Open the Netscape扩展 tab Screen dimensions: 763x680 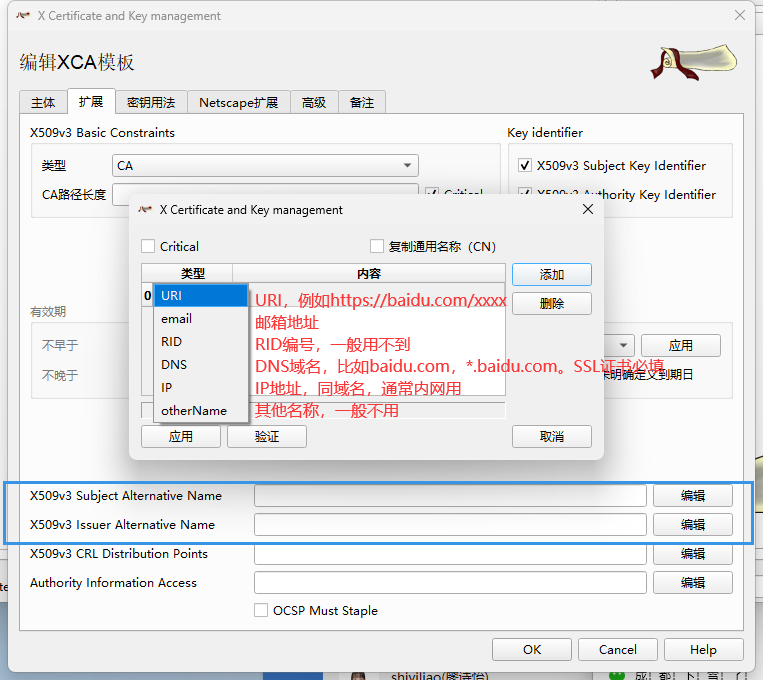(x=238, y=102)
